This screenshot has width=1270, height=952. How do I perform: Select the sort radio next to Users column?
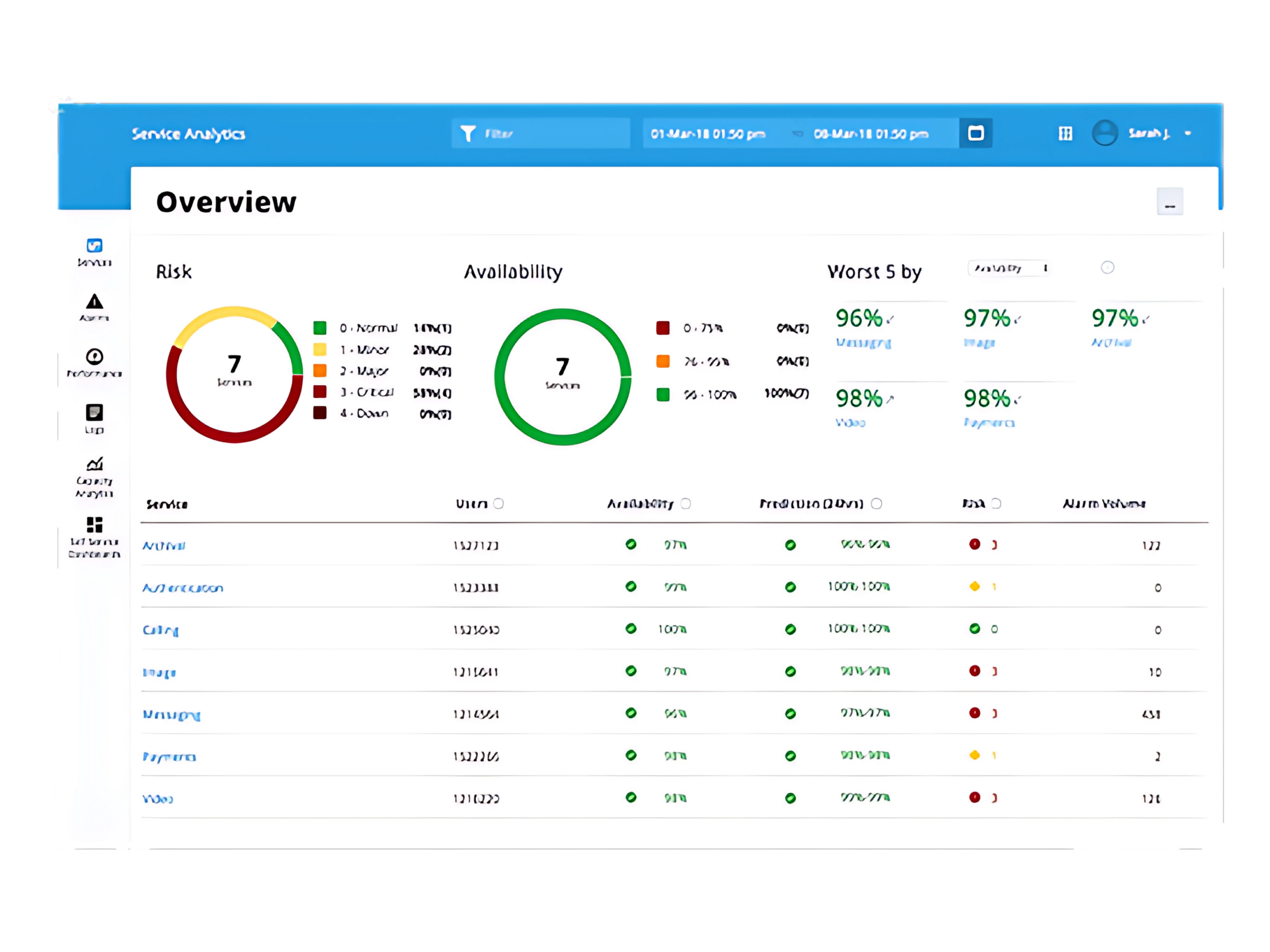[x=499, y=503]
